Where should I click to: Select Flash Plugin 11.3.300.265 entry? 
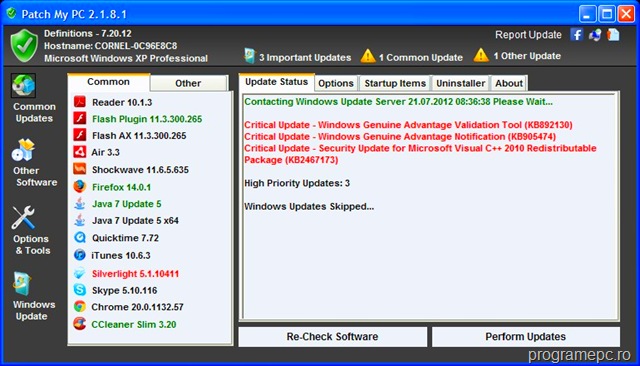coord(147,119)
